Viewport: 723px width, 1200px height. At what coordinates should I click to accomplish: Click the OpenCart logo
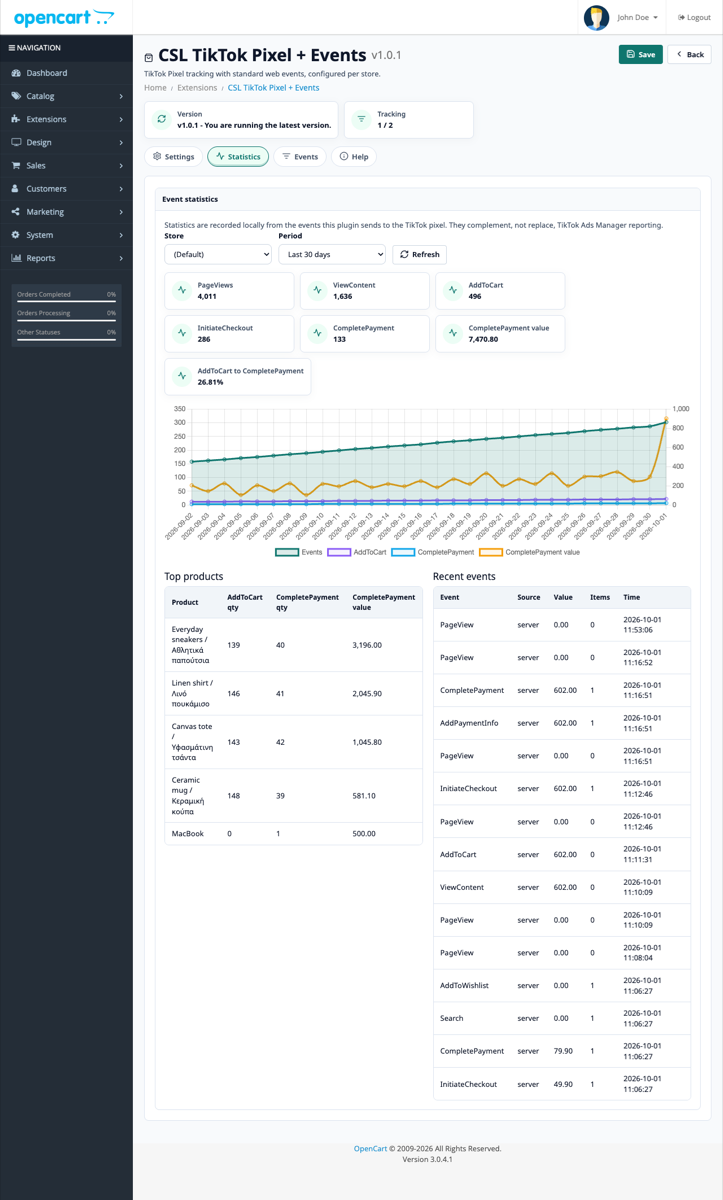[x=64, y=18]
